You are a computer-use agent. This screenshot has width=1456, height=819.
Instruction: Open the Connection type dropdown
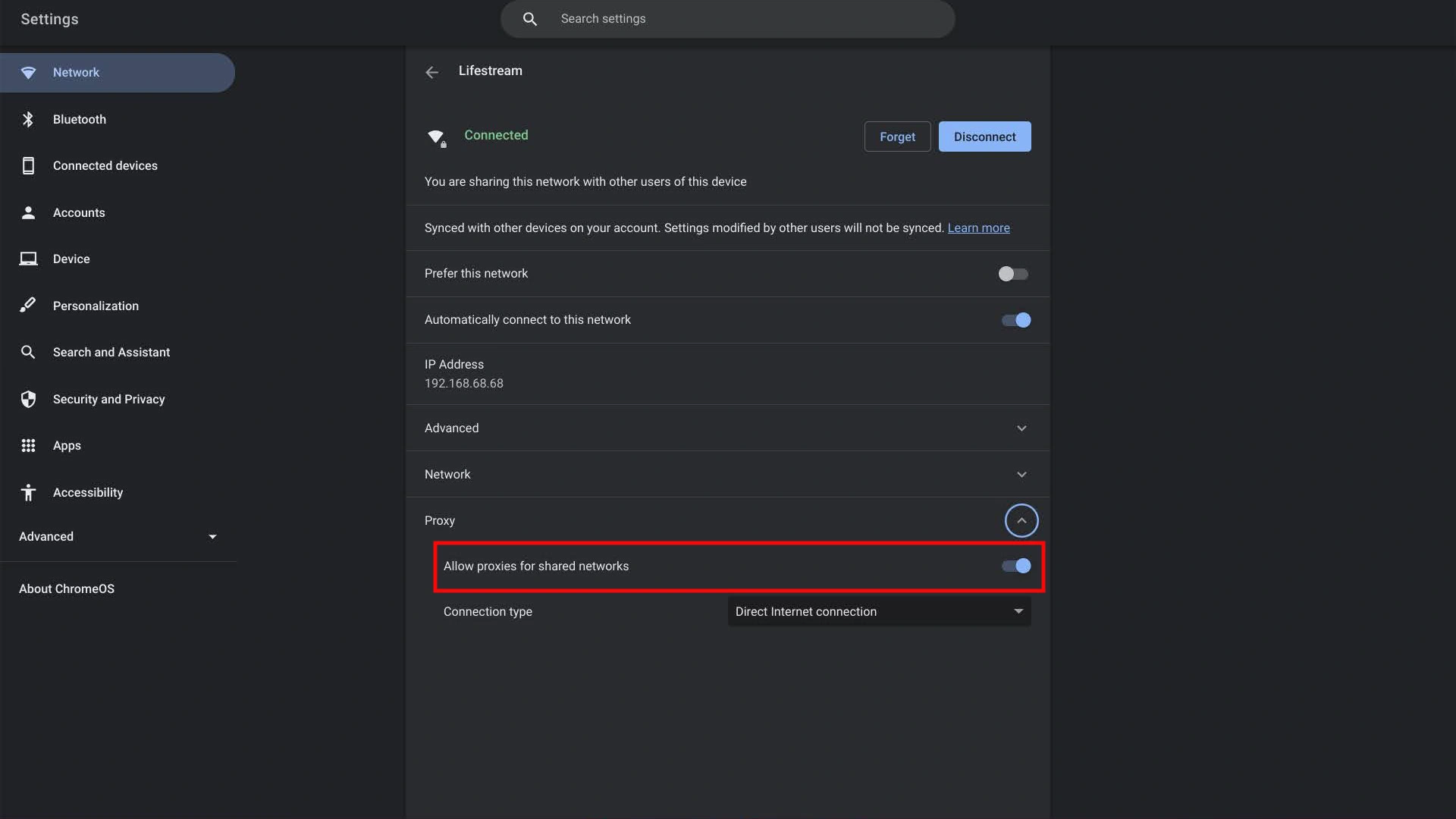(878, 611)
